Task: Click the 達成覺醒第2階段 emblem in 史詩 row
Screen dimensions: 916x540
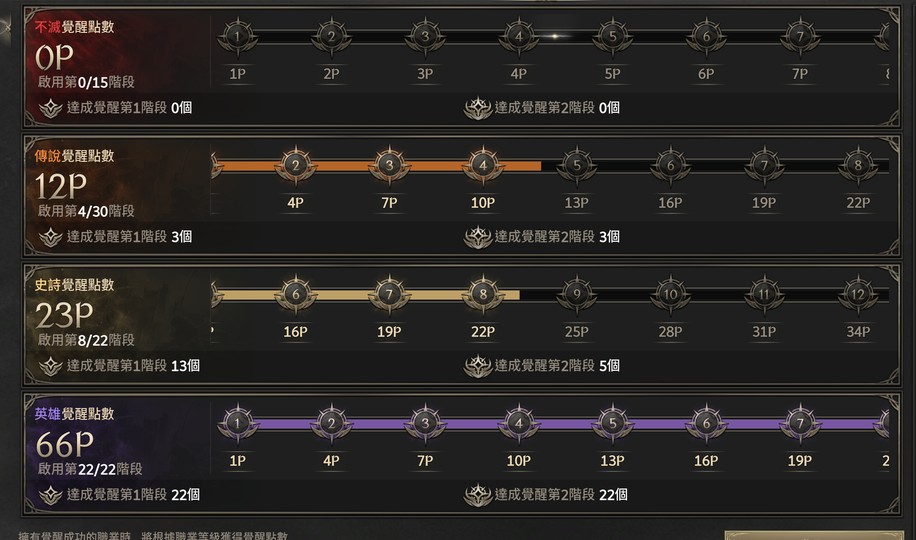Action: point(478,366)
